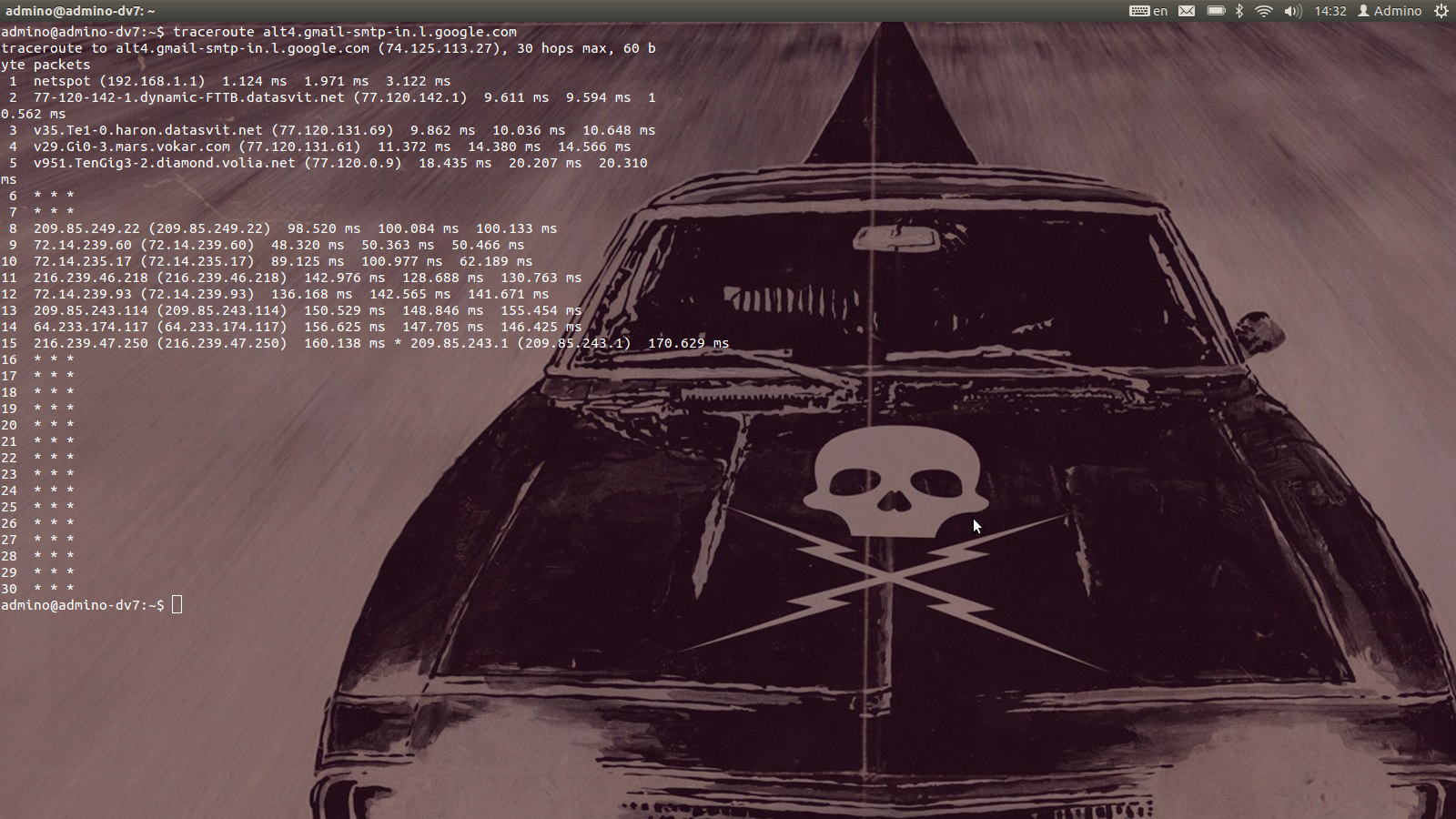This screenshot has width=1456, height=819.
Task: Open the mail envelope indicator
Action: point(1187,11)
